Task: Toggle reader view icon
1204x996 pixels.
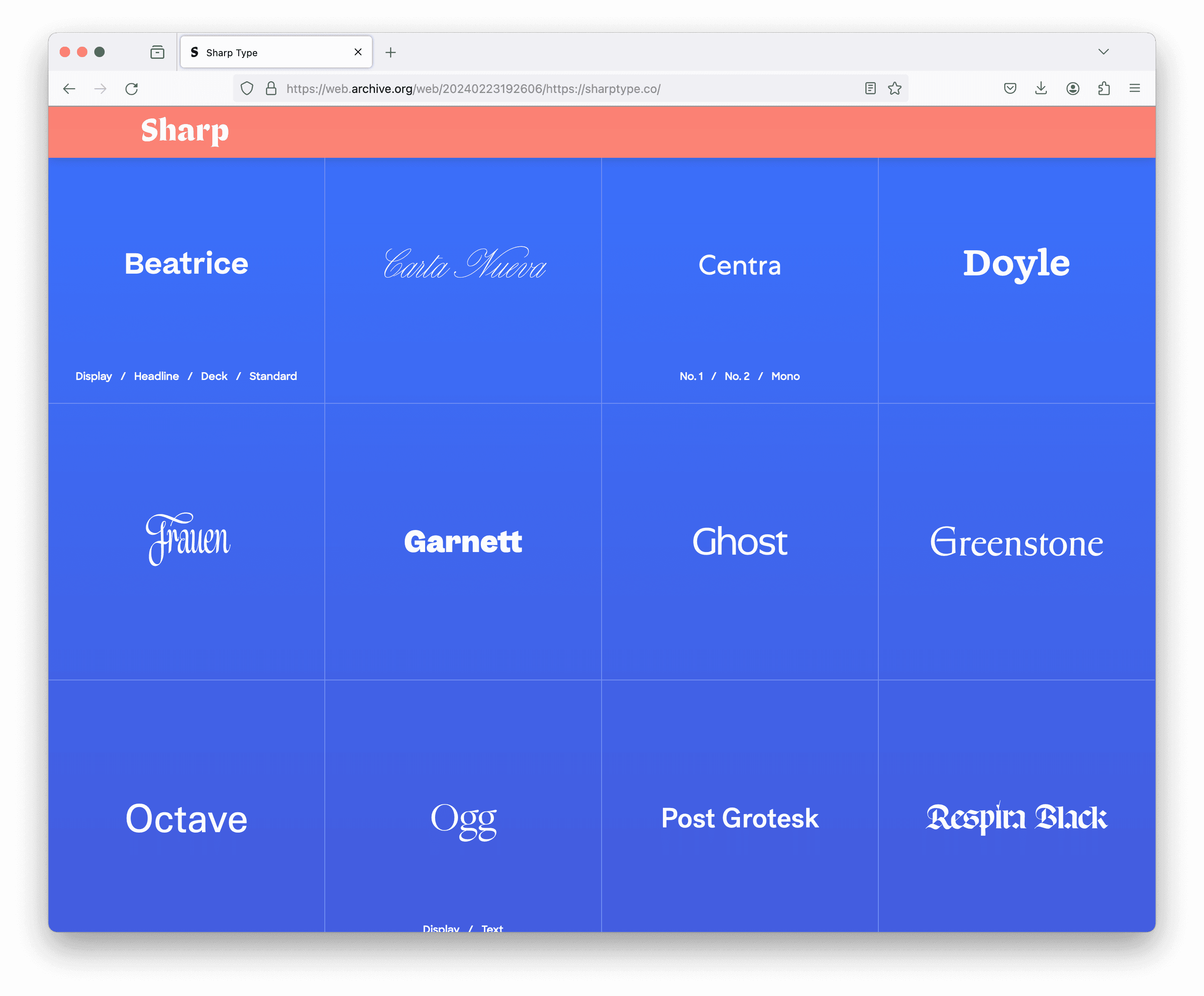Action: click(x=870, y=88)
